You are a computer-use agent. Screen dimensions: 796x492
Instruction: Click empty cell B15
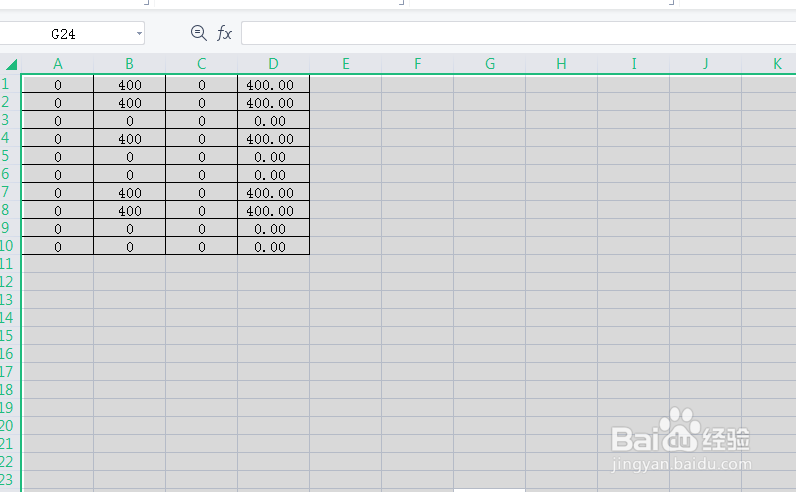(x=129, y=336)
